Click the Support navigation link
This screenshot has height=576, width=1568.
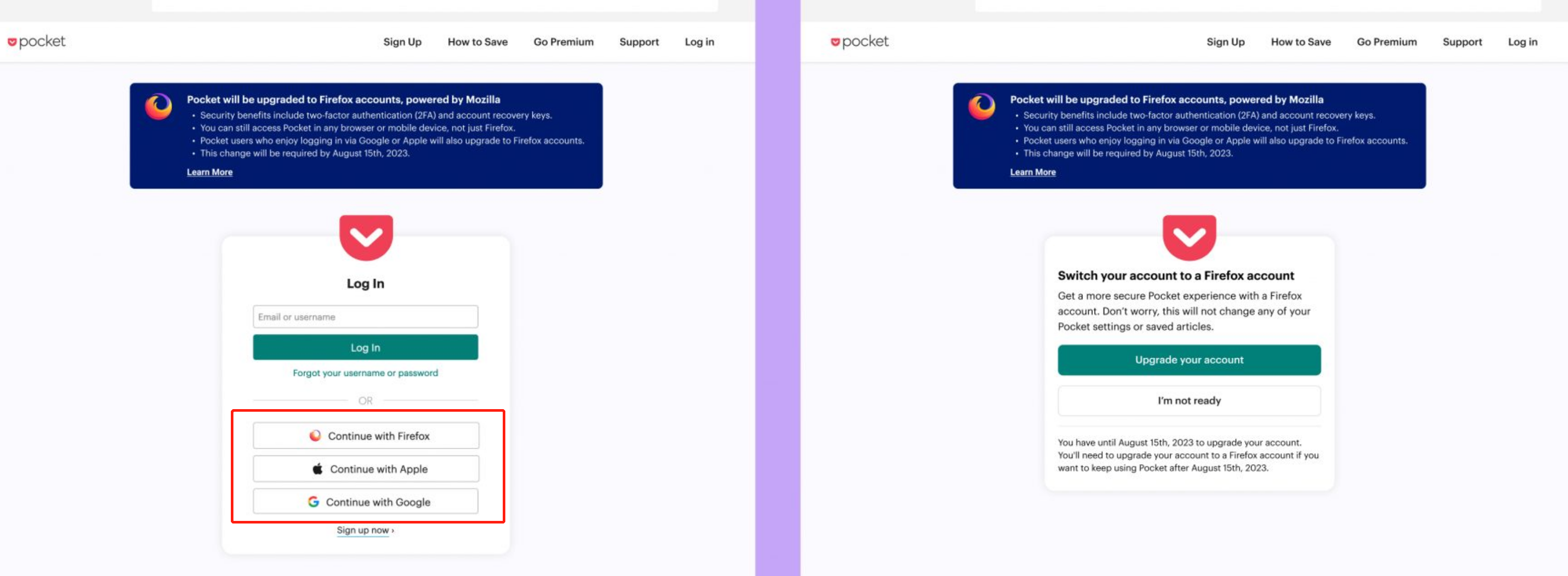(x=638, y=41)
